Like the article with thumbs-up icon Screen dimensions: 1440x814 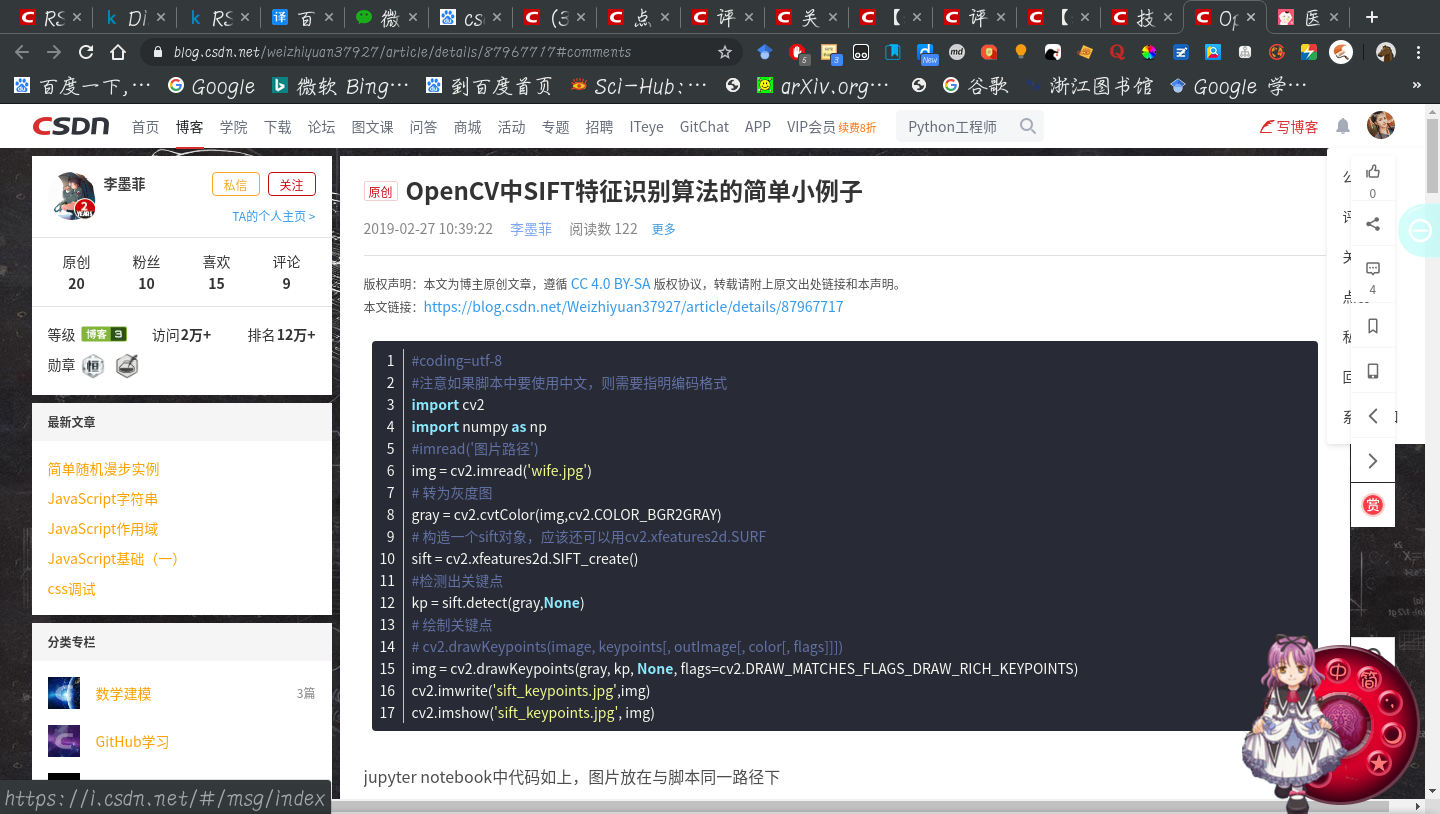tap(1373, 171)
